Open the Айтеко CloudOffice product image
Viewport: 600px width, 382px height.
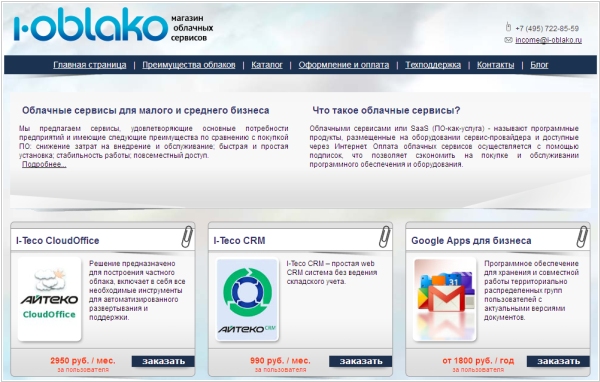pyautogui.click(x=49, y=299)
